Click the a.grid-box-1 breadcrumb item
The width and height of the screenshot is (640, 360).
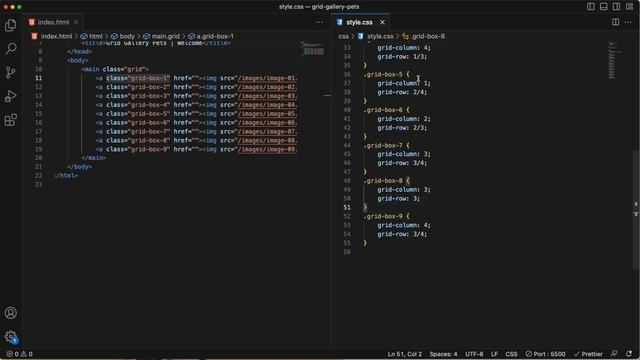click(x=211, y=36)
